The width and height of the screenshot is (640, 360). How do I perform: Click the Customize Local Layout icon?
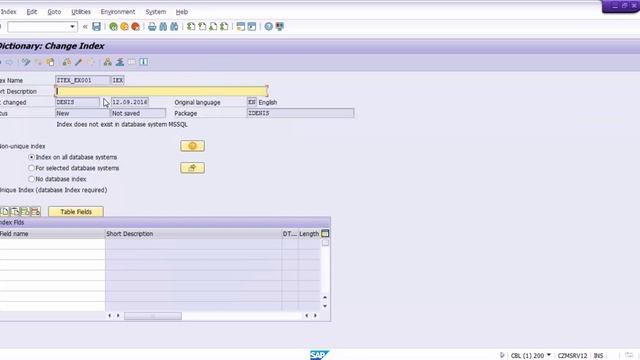pyautogui.click(x=280, y=27)
